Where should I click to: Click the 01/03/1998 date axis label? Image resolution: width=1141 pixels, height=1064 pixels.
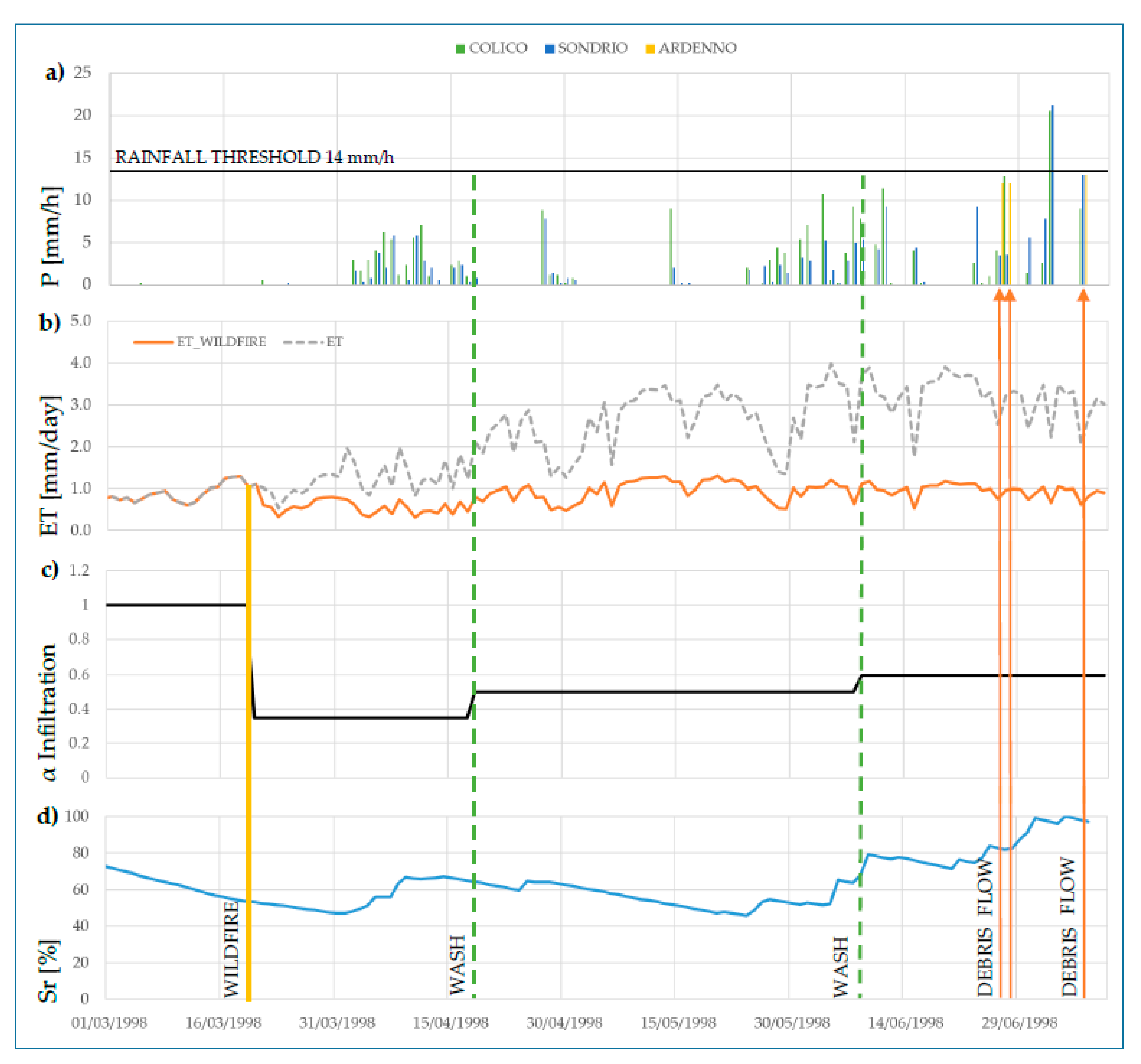coord(109,1023)
